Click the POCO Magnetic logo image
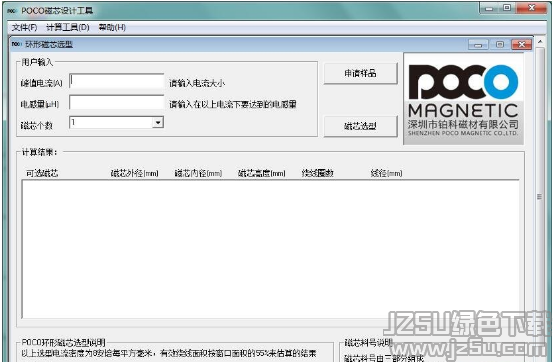The width and height of the screenshot is (553, 362). [463, 99]
